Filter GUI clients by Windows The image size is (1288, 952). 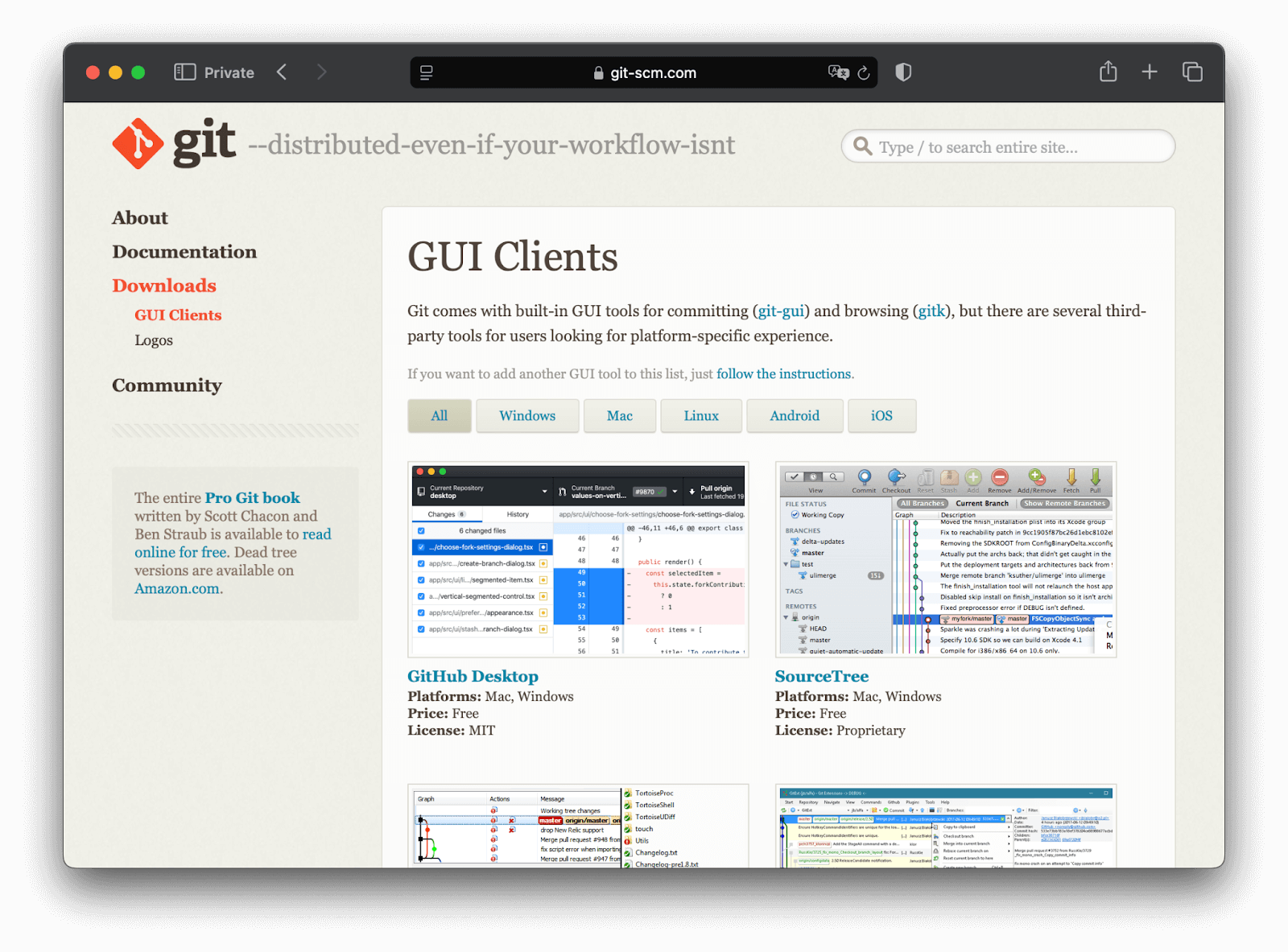click(x=527, y=416)
